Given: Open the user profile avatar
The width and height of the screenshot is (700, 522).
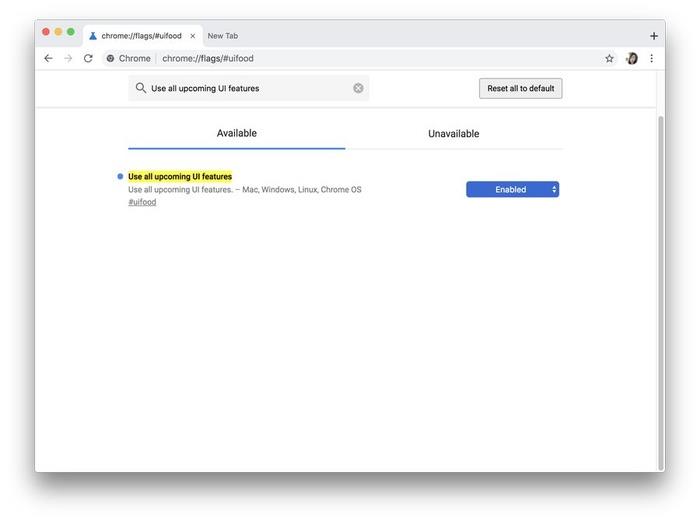Looking at the screenshot, I should tap(632, 59).
